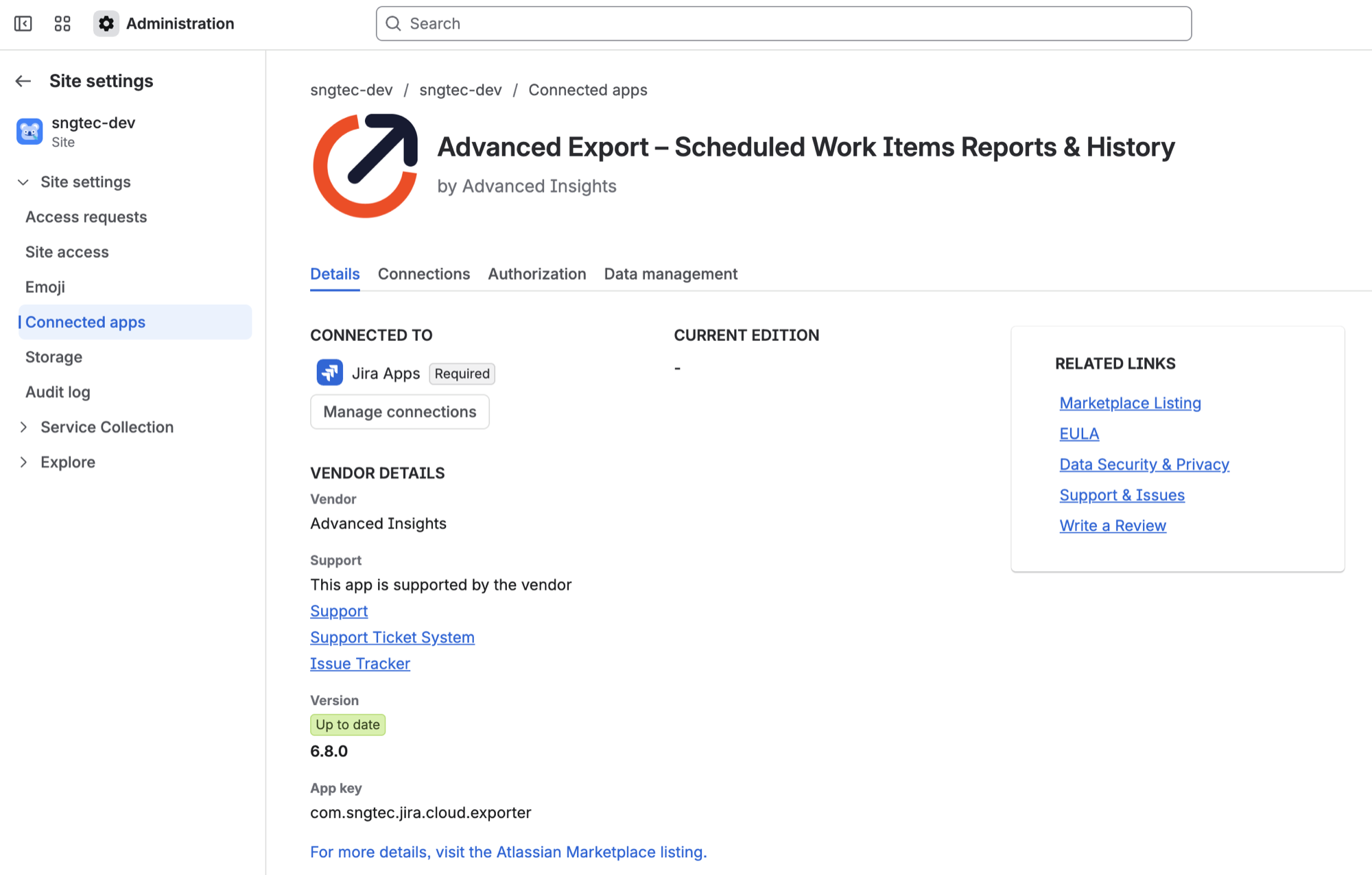Viewport: 1372px width, 875px height.
Task: Click the Advanced Insights vendor name
Action: coord(379,524)
